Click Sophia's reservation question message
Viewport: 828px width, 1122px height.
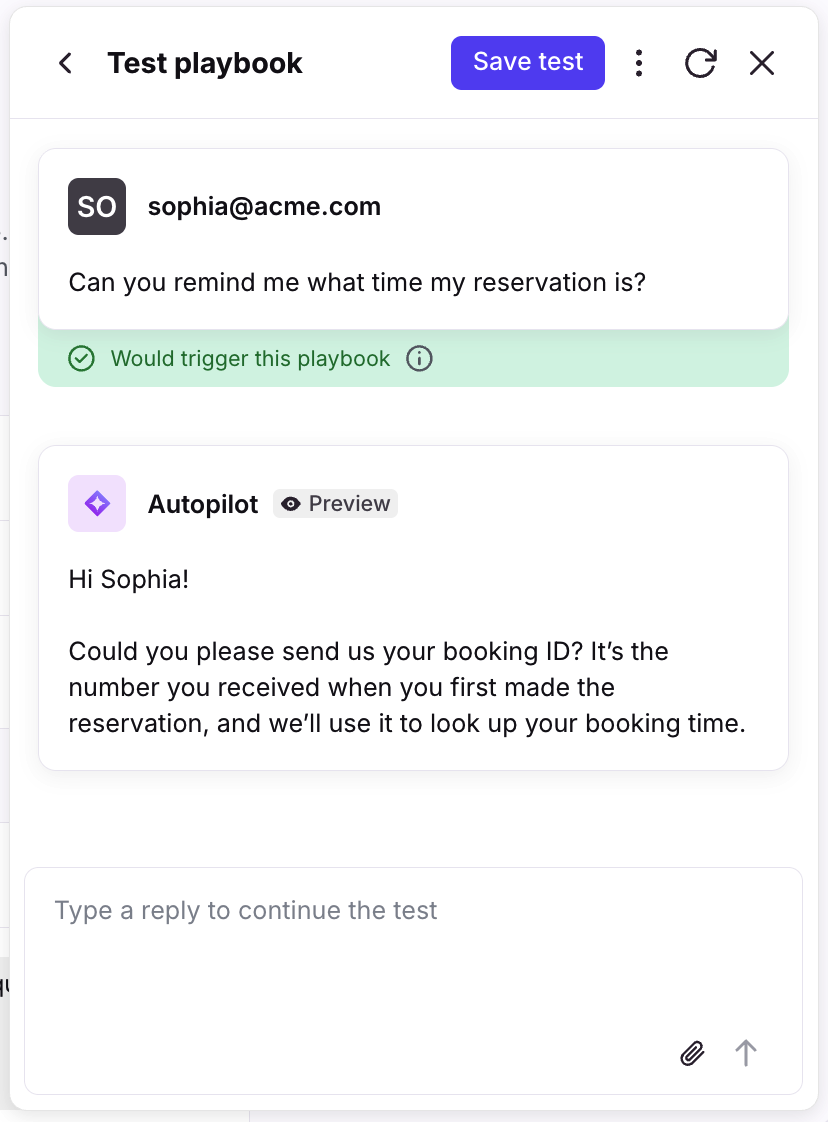coord(357,283)
